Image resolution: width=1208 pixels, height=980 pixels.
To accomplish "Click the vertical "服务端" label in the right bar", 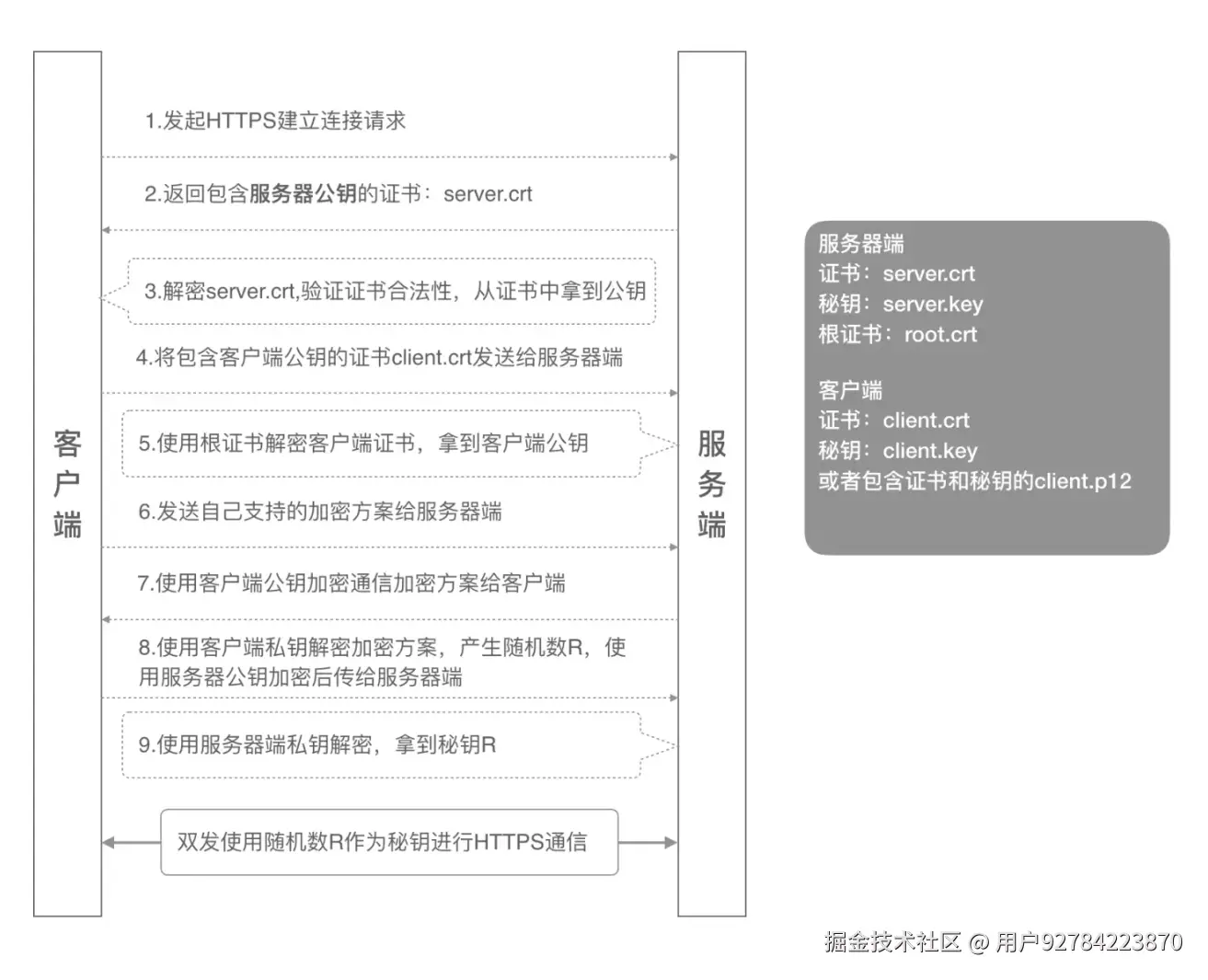I will point(712,484).
